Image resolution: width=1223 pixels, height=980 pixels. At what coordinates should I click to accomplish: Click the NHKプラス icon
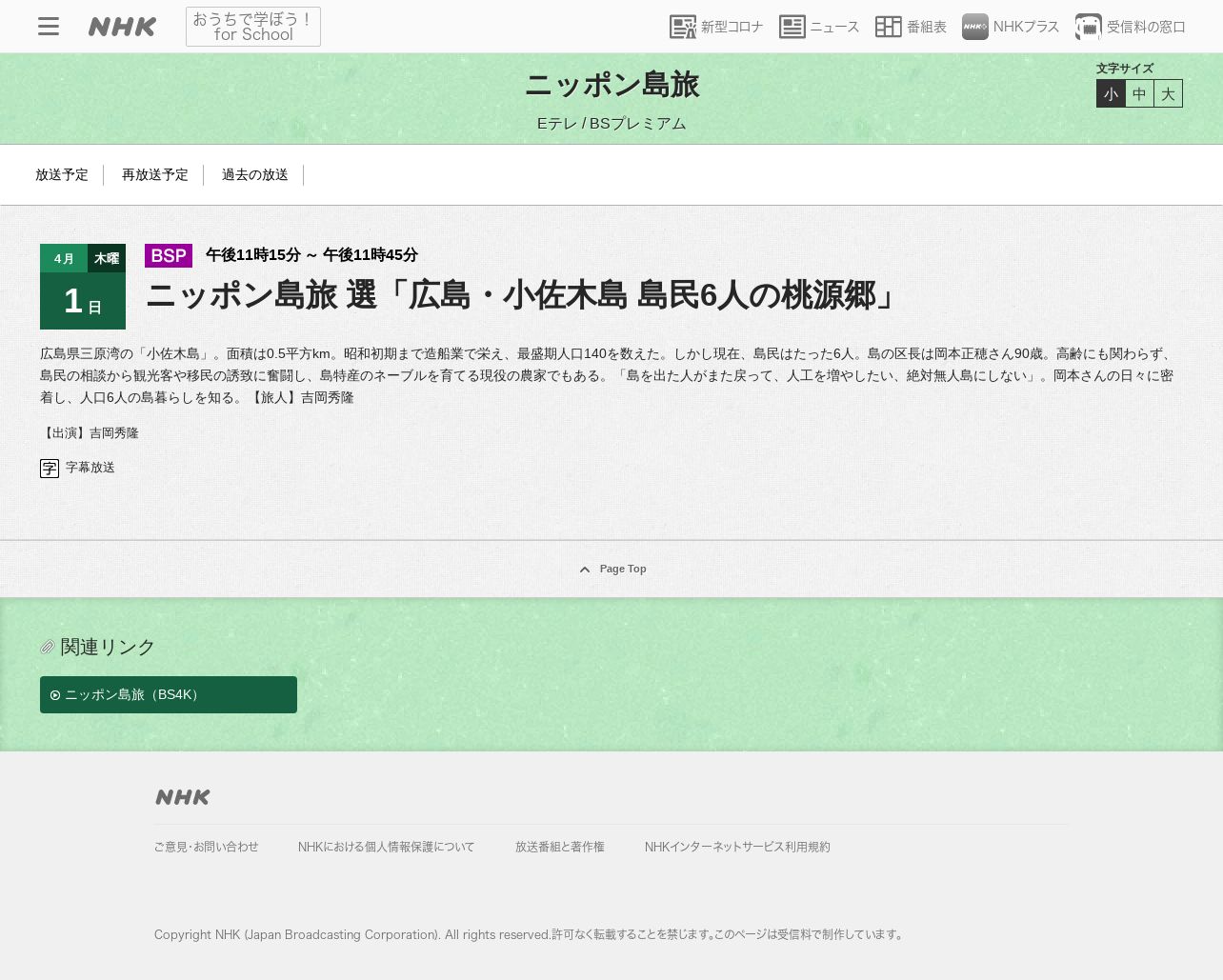click(x=975, y=27)
